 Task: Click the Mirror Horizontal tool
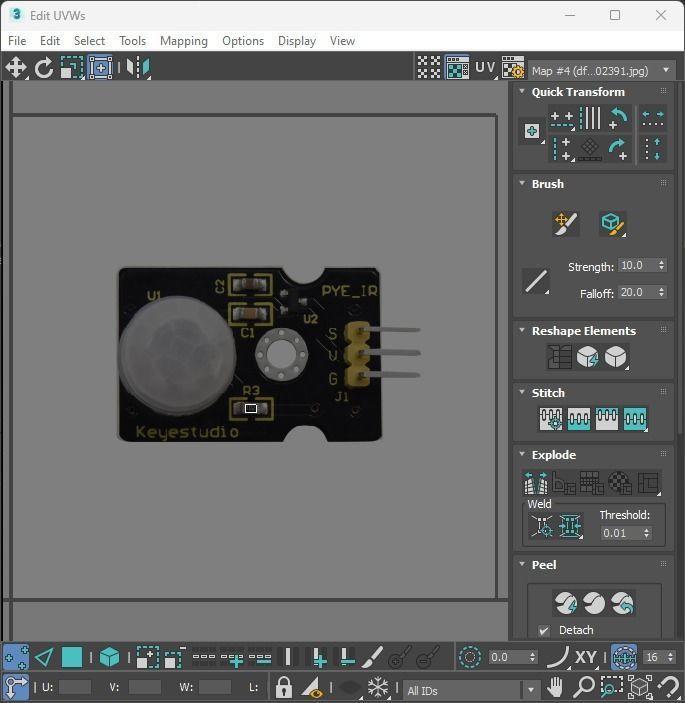138,68
